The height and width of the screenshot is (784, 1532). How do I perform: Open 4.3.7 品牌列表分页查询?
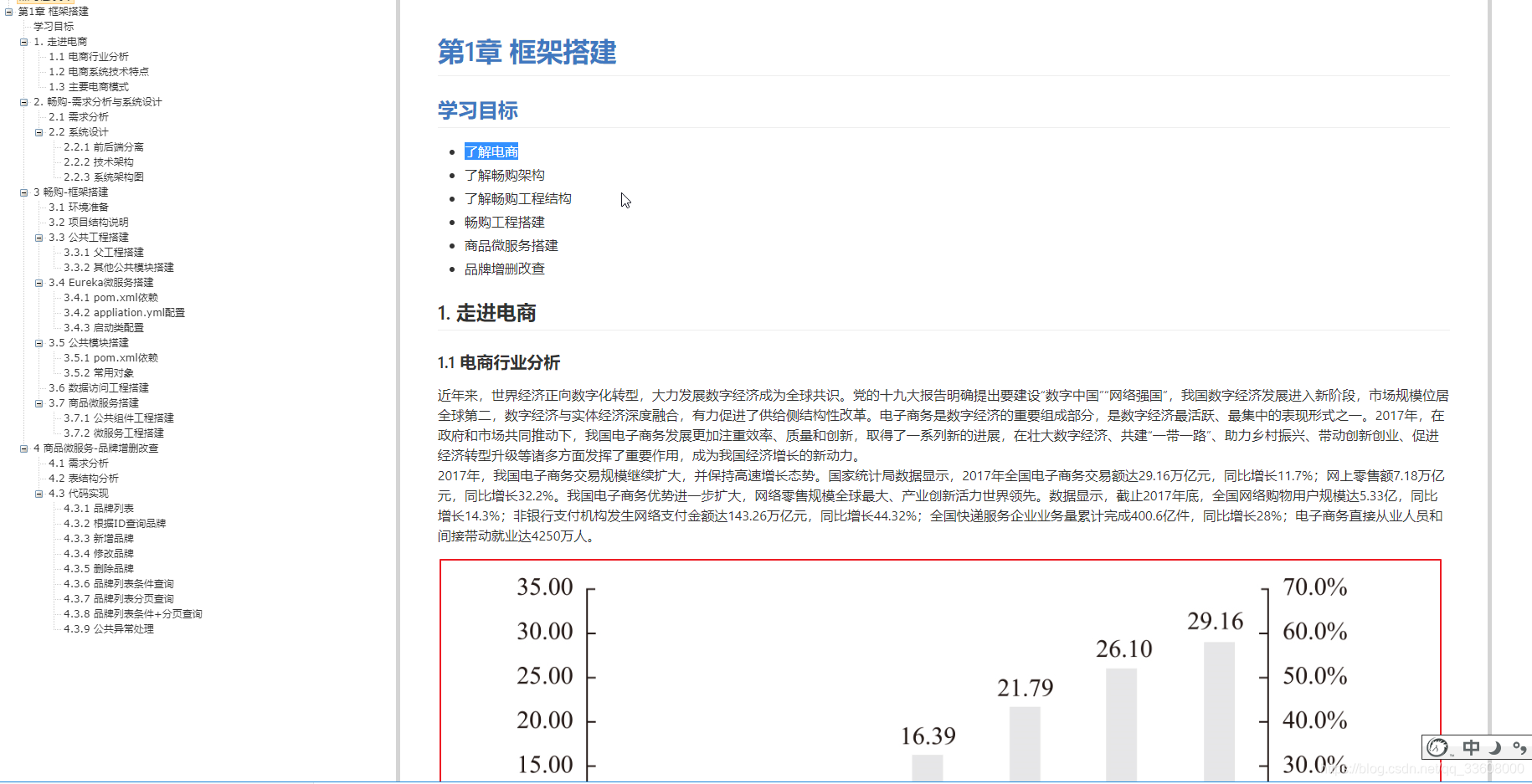click(x=119, y=599)
